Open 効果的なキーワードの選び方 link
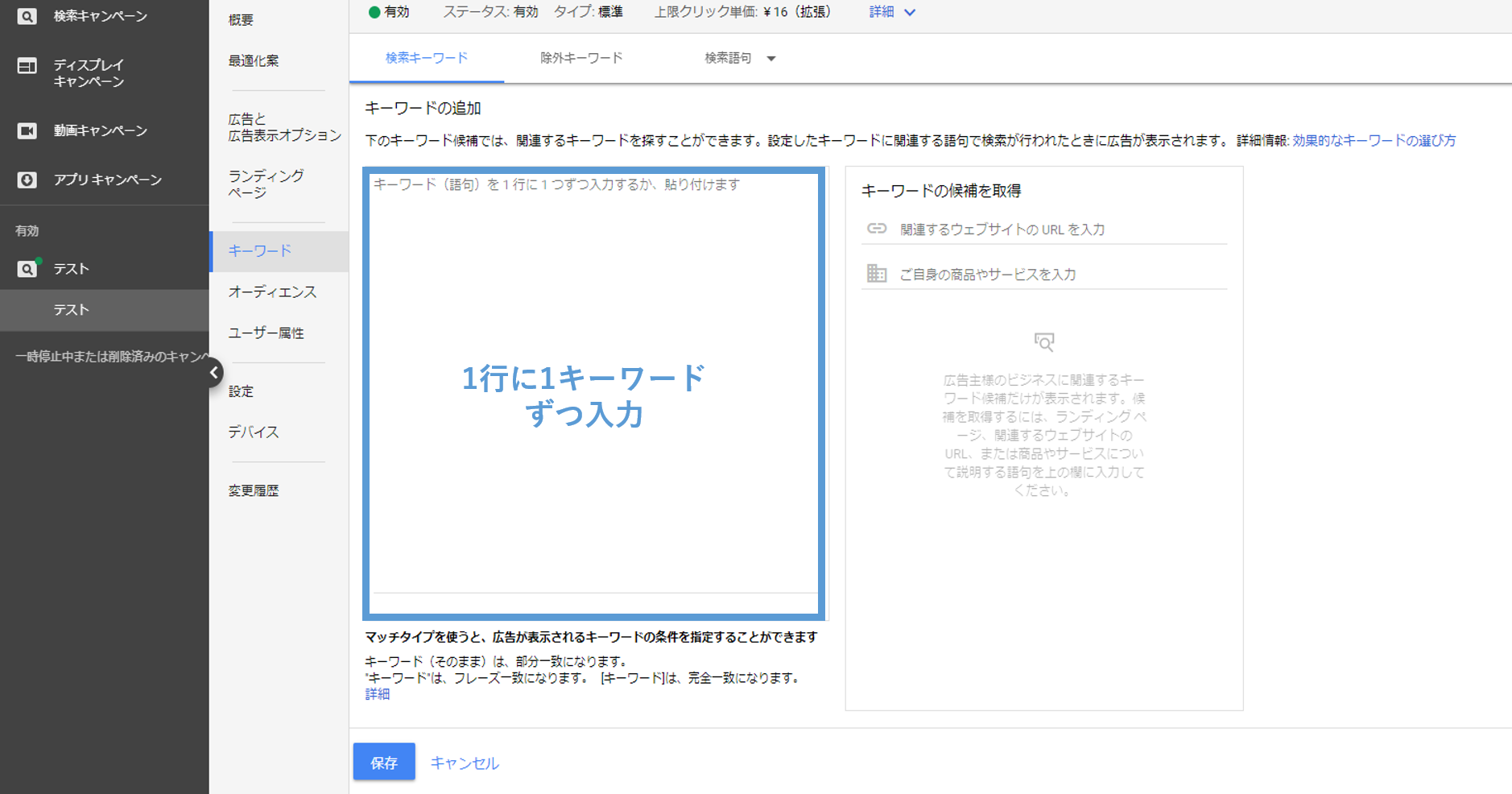The image size is (1512, 794). point(1374,140)
